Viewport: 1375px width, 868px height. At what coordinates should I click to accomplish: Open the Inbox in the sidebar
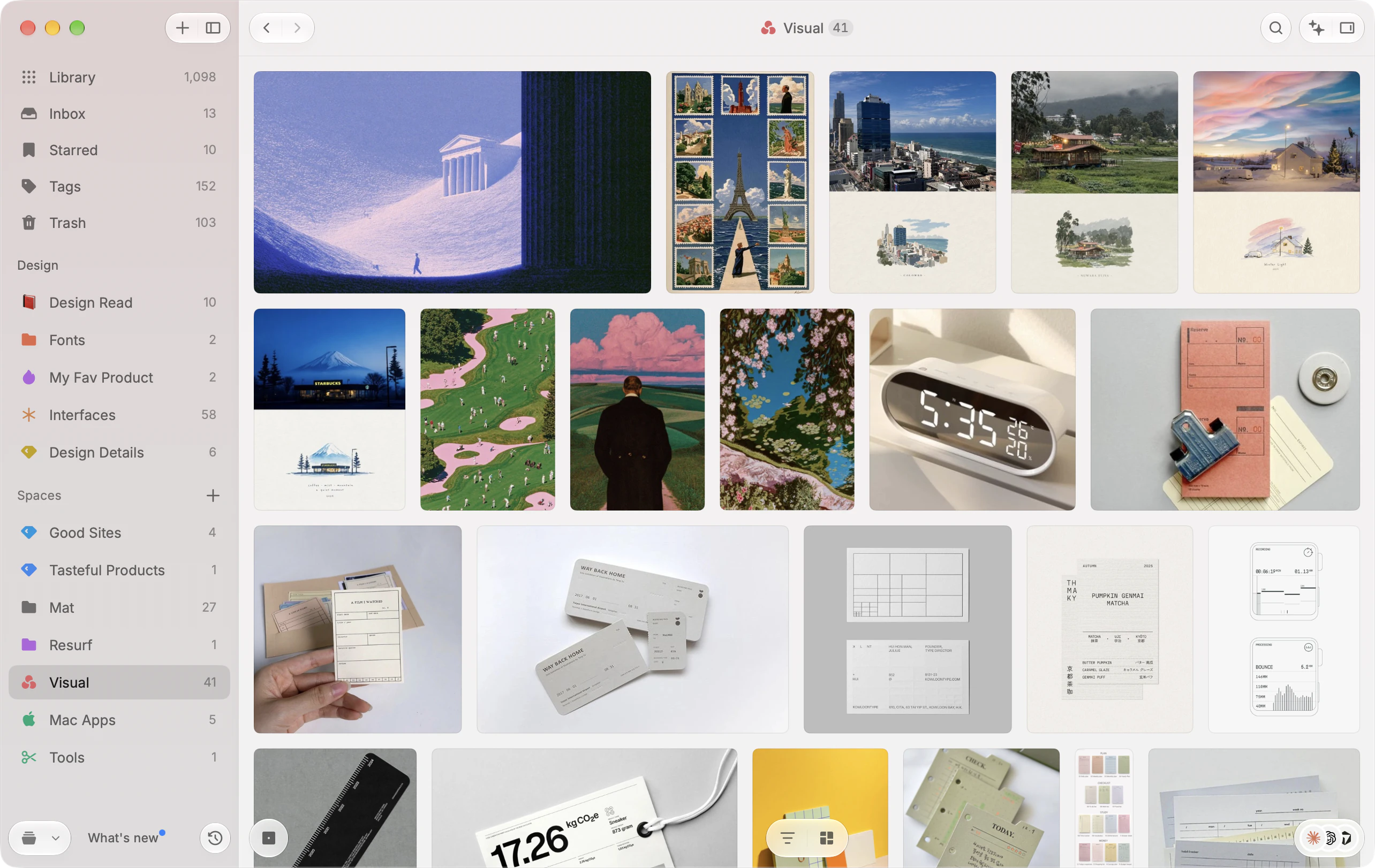[x=119, y=113]
